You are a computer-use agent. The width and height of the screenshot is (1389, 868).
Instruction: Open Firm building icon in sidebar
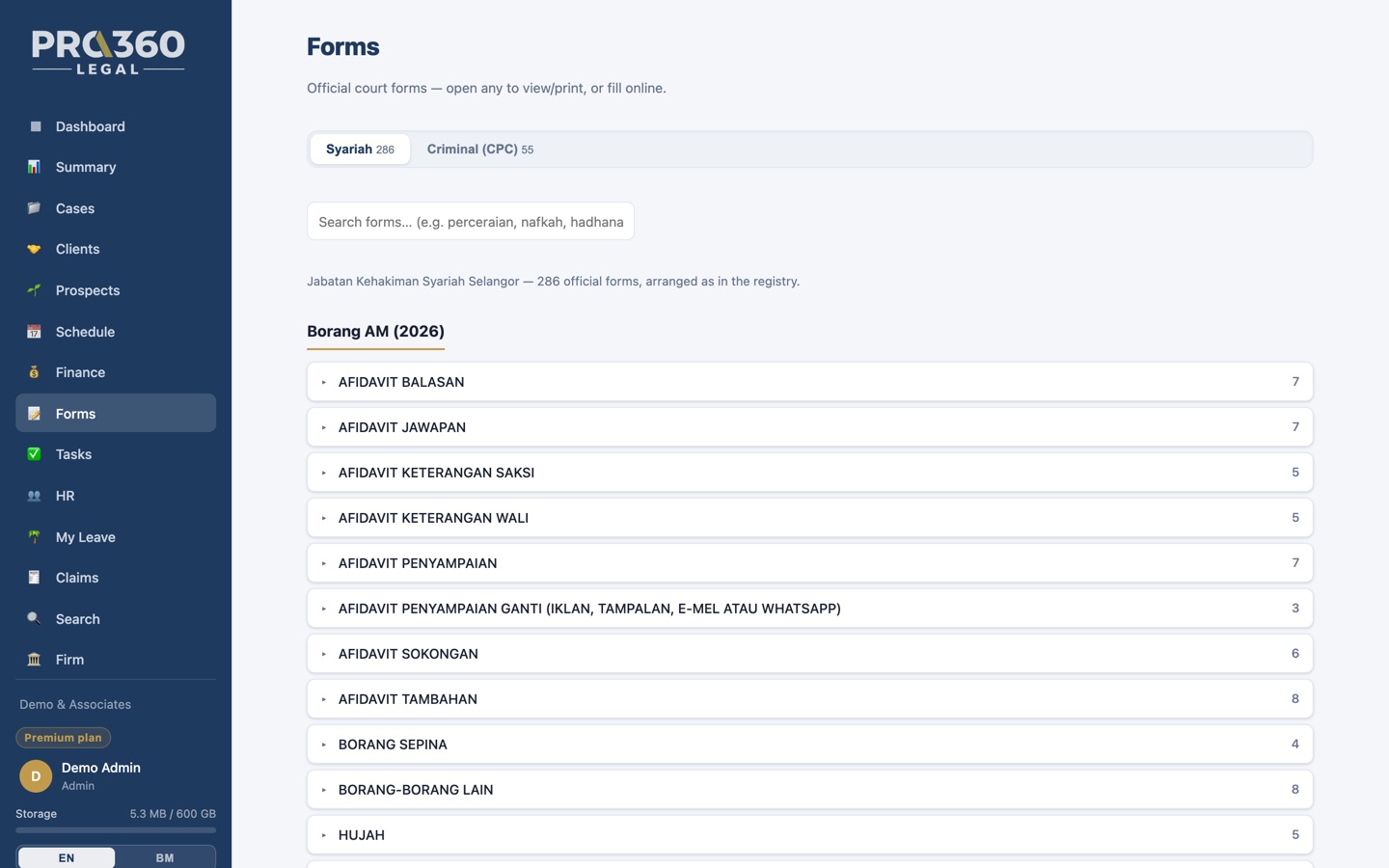coord(35,660)
